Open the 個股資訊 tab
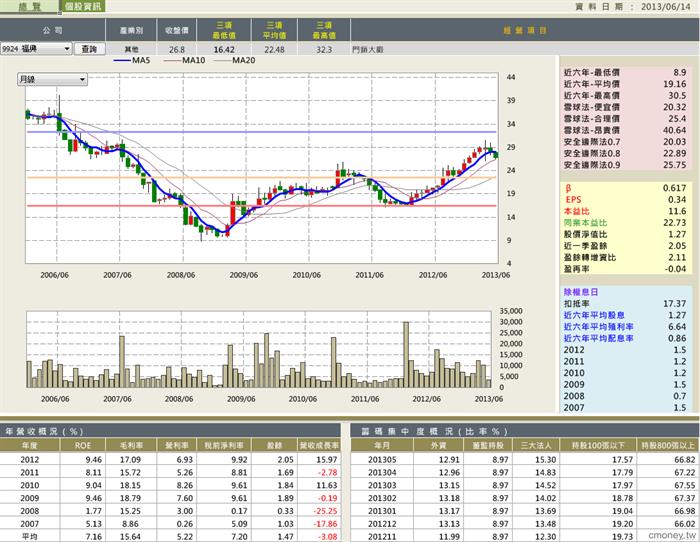 [x=83, y=6]
